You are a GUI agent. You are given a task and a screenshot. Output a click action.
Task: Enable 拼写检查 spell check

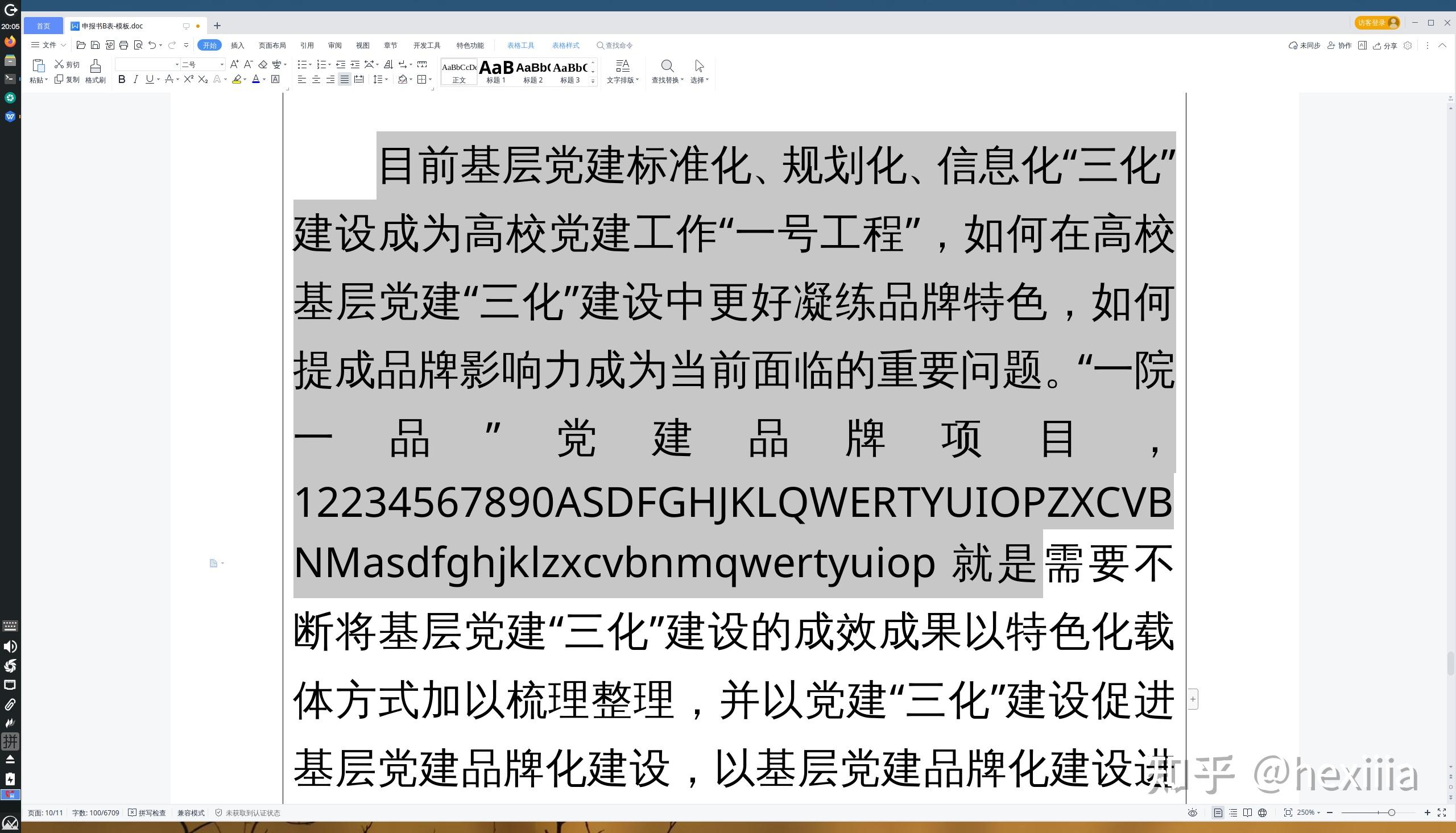tap(147, 813)
